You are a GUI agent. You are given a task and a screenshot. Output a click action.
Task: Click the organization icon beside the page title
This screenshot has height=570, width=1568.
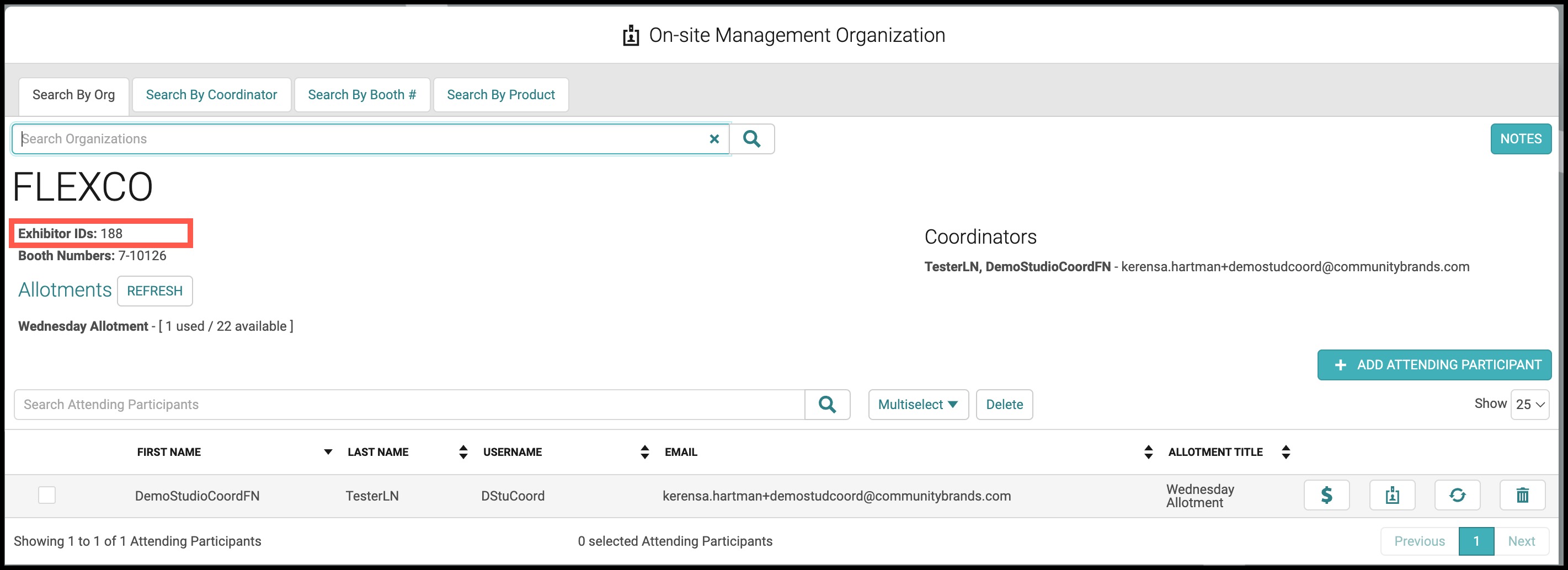pos(631,35)
